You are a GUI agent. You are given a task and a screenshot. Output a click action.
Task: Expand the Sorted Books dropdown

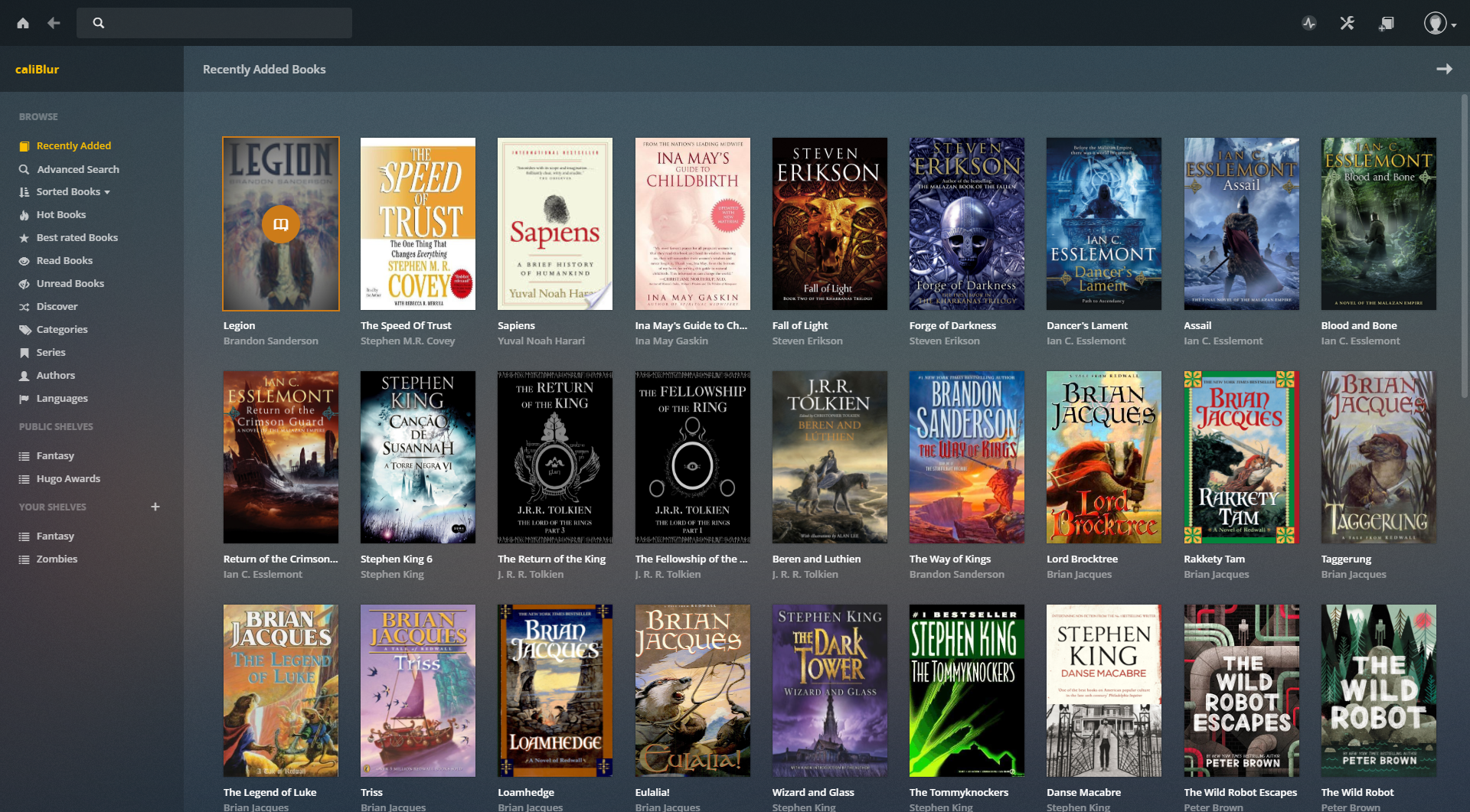point(73,192)
